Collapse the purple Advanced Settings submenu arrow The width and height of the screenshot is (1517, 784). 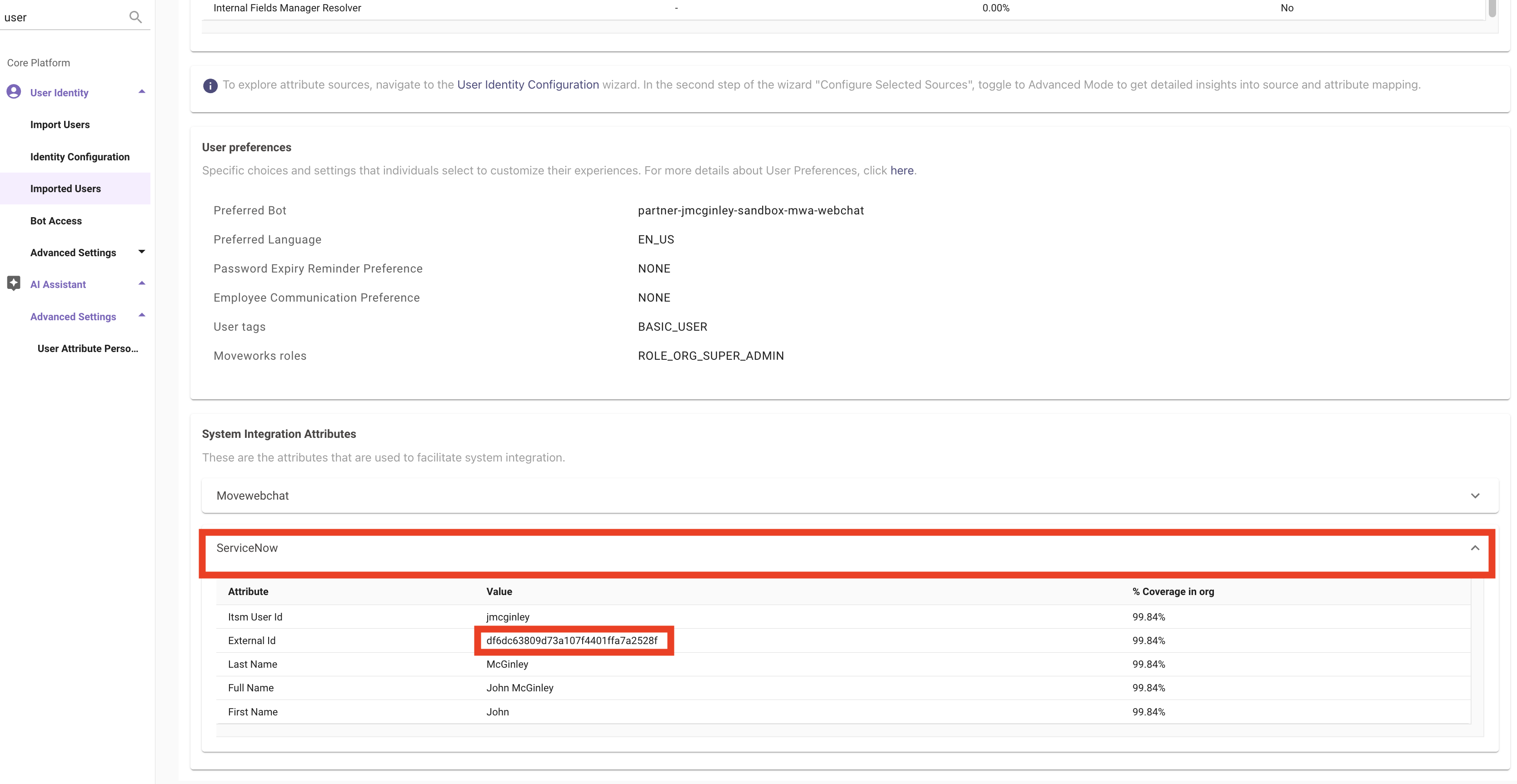[141, 316]
